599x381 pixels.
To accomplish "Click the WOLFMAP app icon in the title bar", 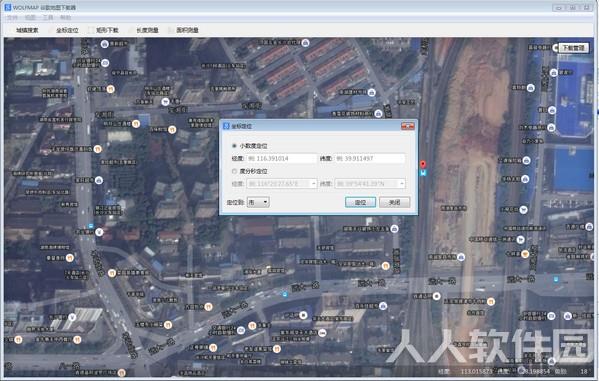I will [7, 7].
